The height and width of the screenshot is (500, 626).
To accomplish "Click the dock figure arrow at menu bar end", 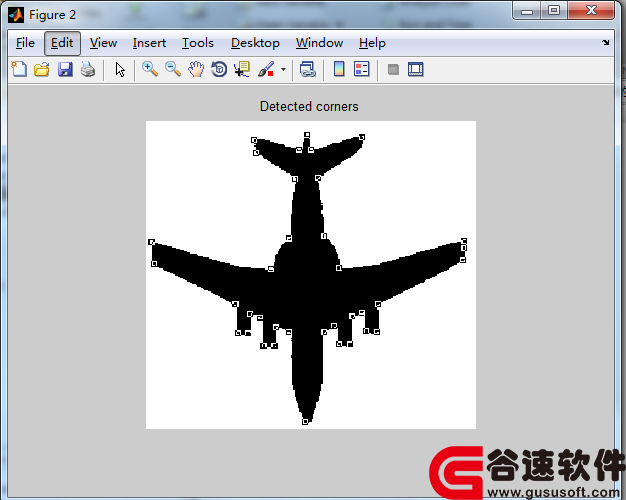I will coord(606,42).
